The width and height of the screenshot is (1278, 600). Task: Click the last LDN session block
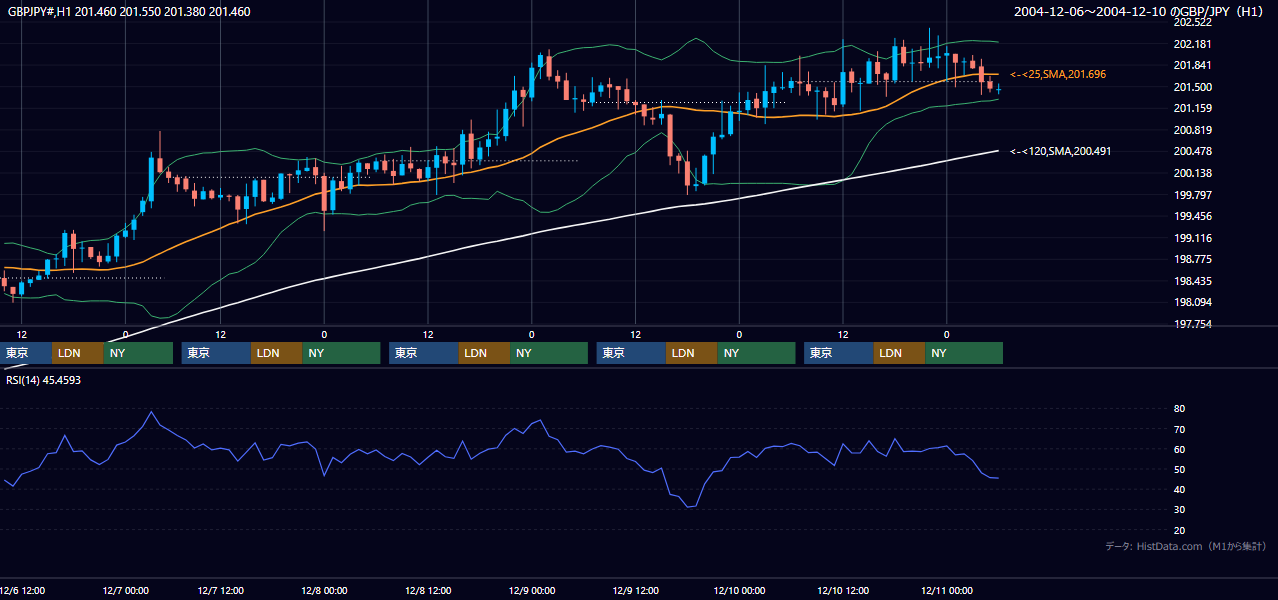[x=900, y=353]
